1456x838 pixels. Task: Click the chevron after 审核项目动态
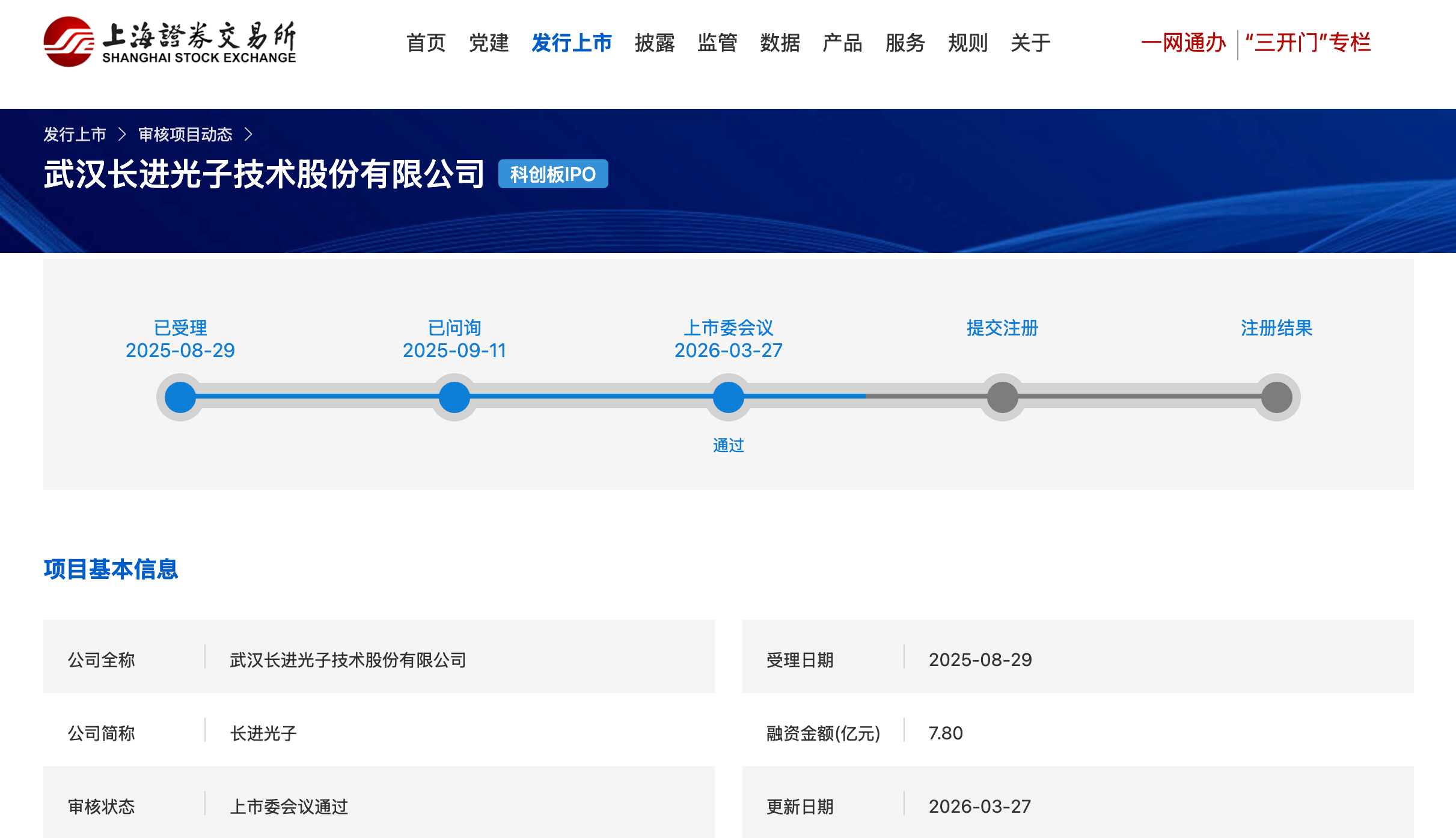tap(248, 134)
